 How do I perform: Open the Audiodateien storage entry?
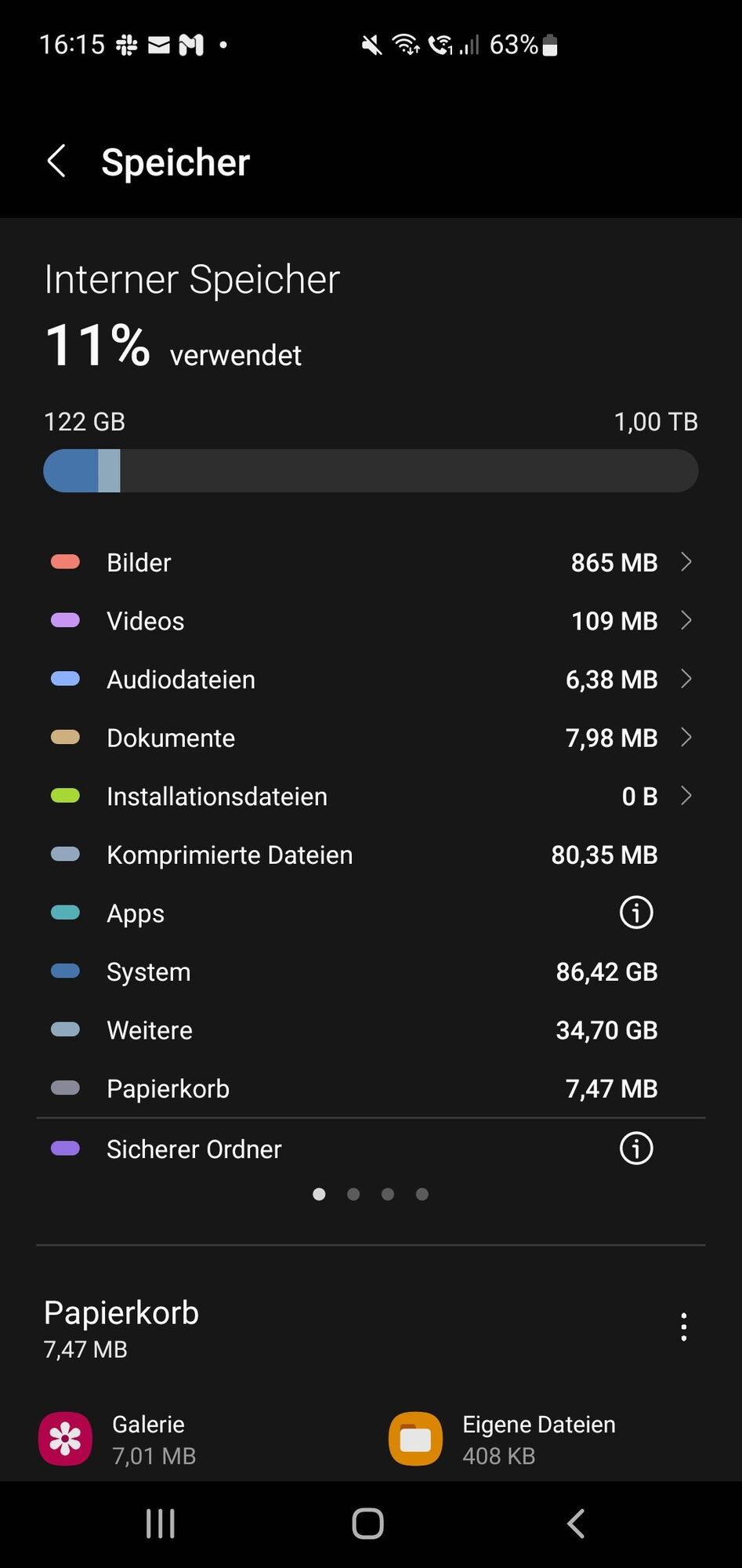pyautogui.click(x=371, y=679)
